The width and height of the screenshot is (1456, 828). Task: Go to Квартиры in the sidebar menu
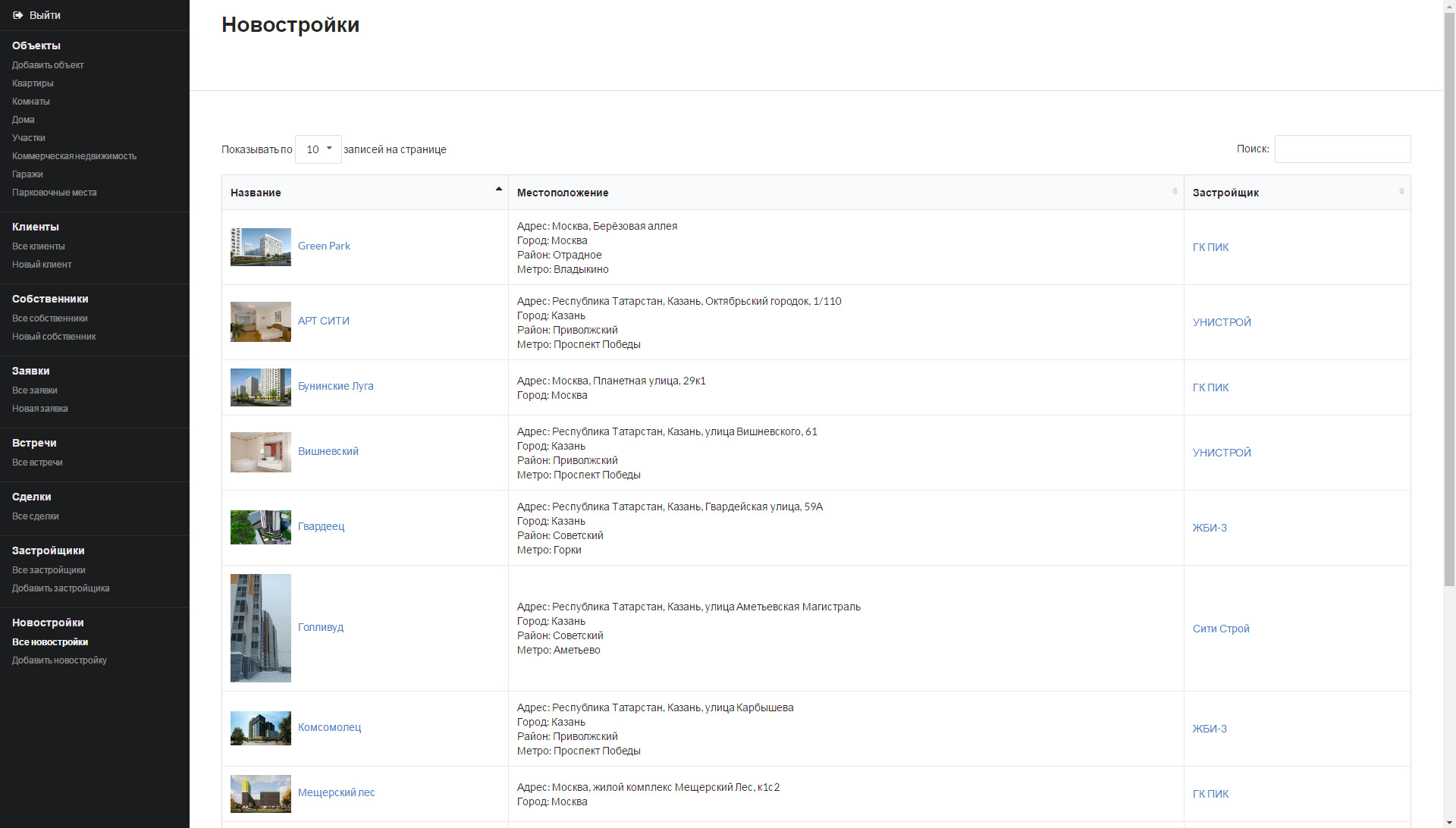point(33,83)
